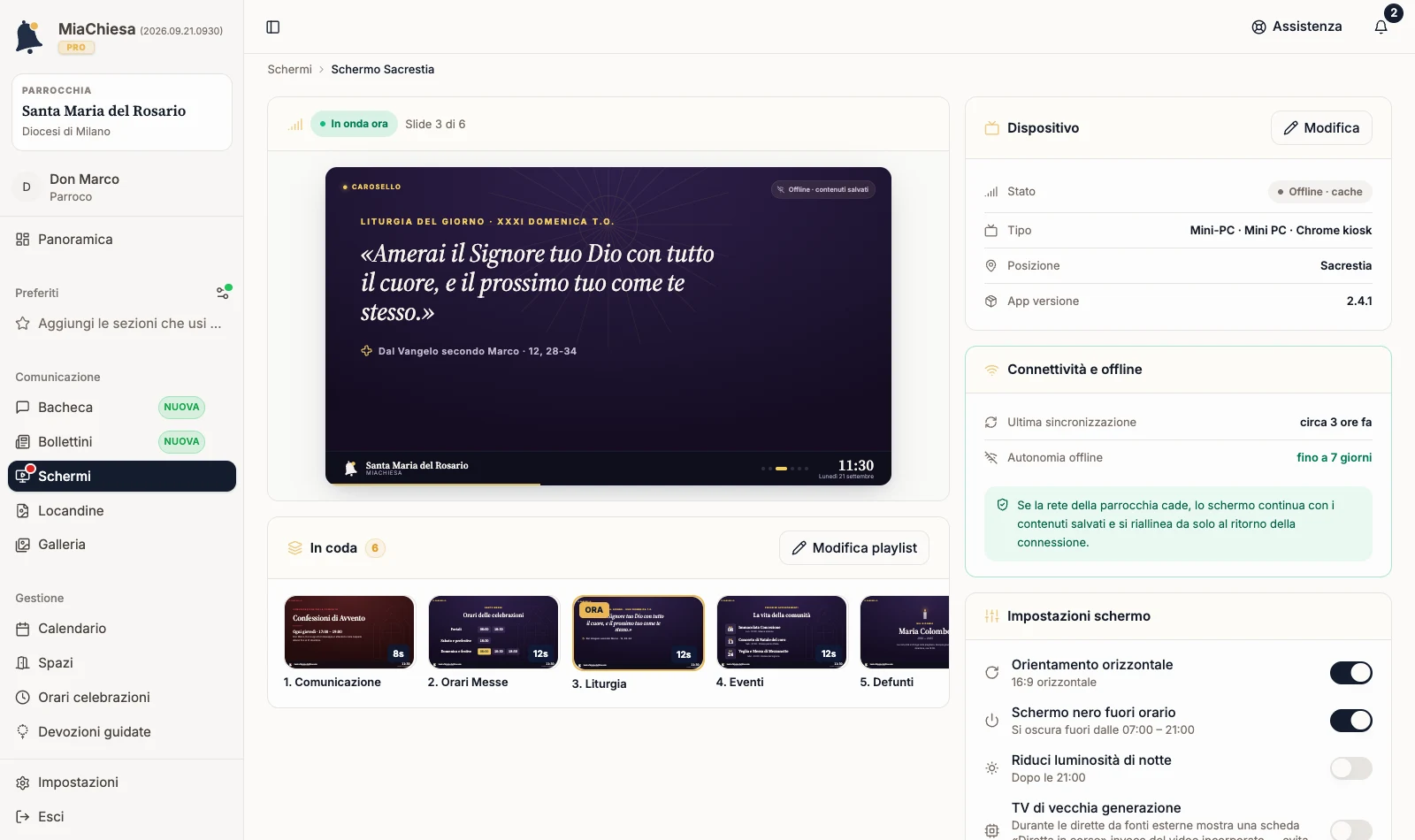
Task: Open notifications bell
Action: pyautogui.click(x=1381, y=27)
